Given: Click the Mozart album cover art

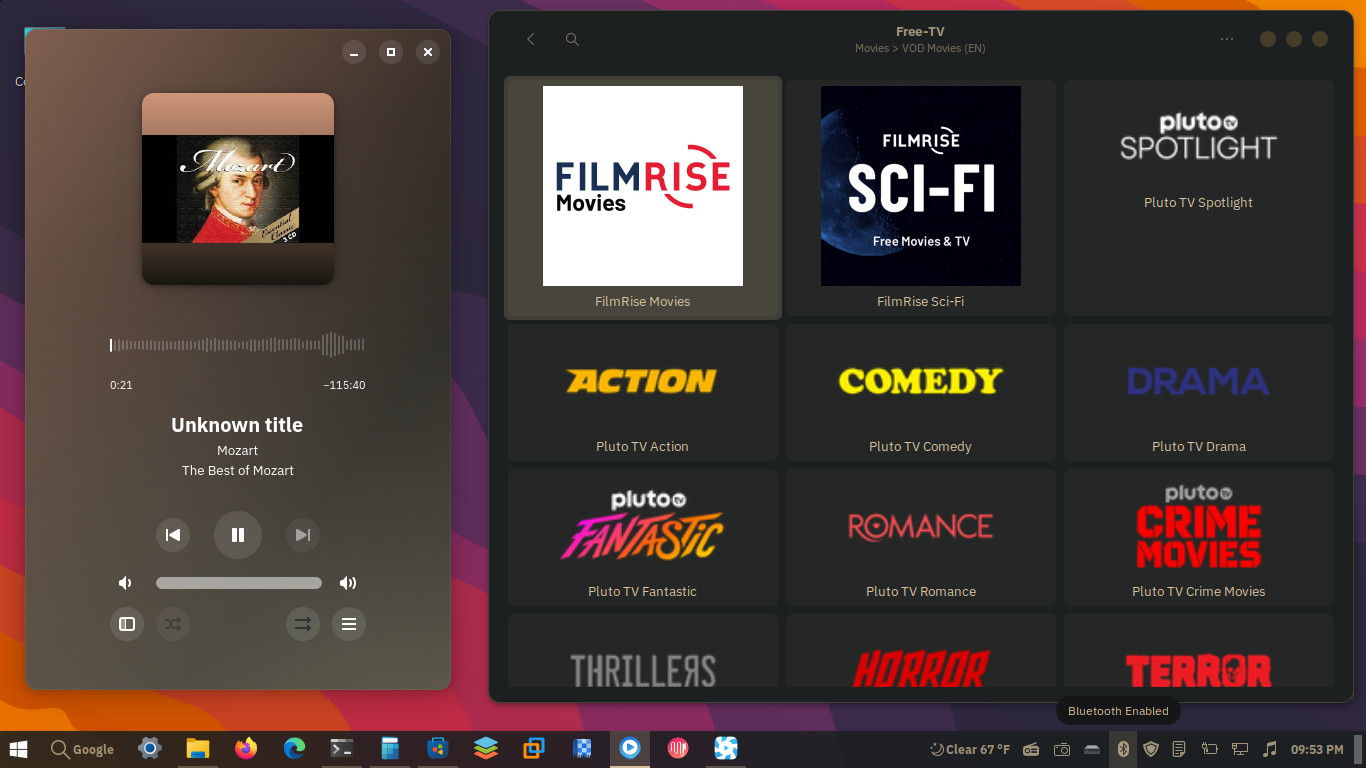Looking at the screenshot, I should click(238, 189).
